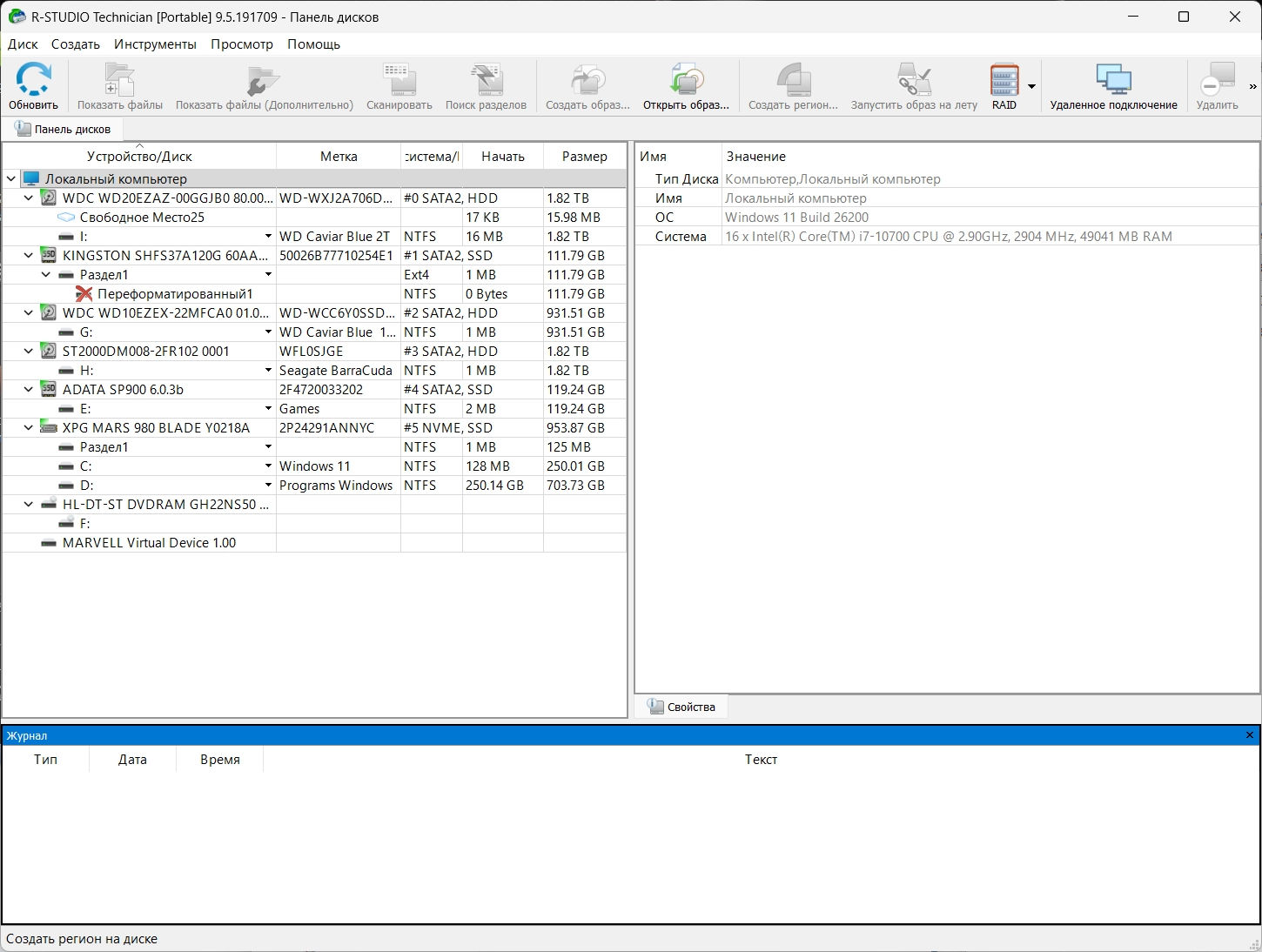Collapse the XPG MARS 980 BLADE node
Screen dimensions: 1262x952
29,428
